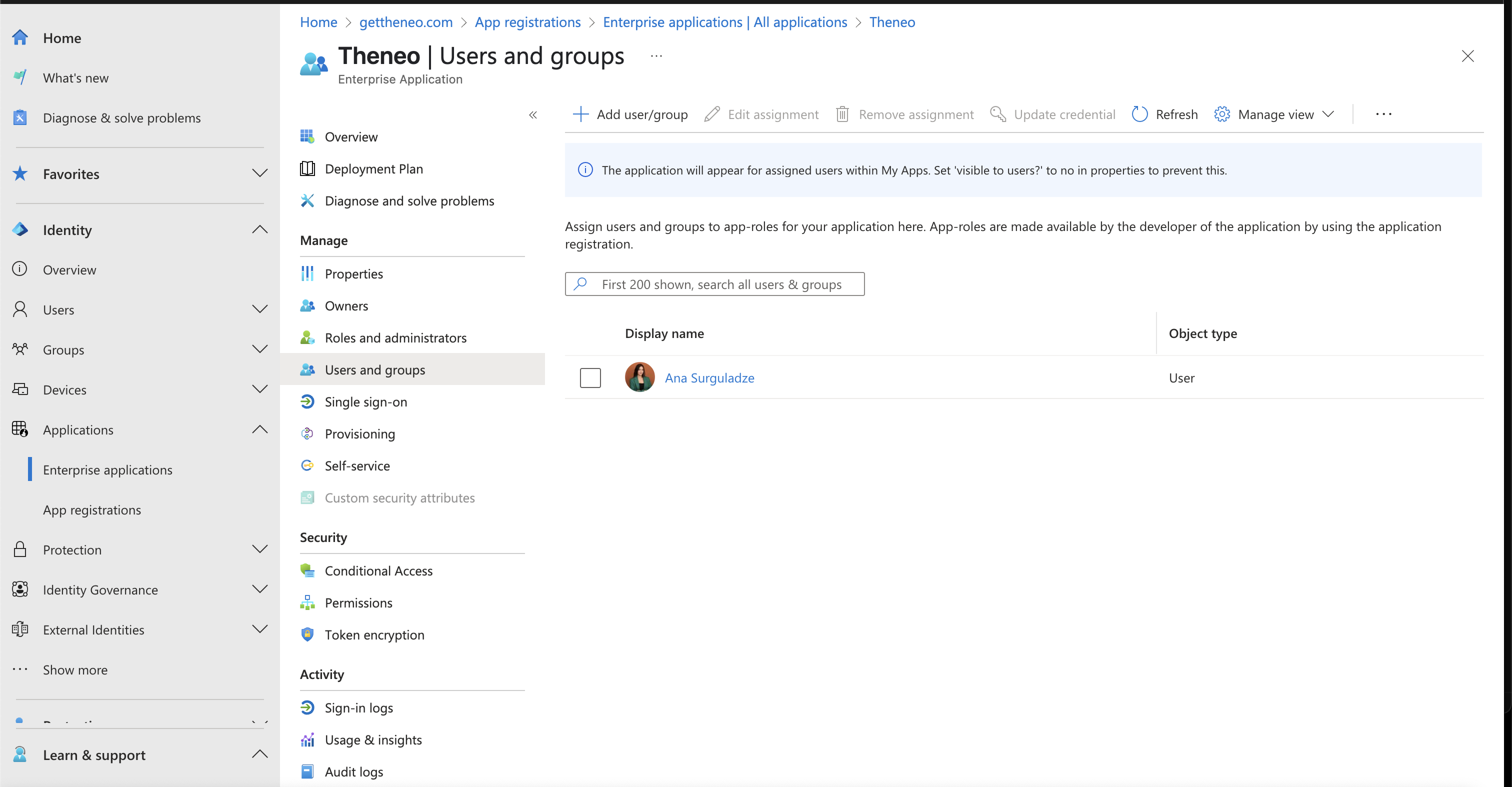
Task: Collapse the resource menu with double-chevron
Action: [x=533, y=115]
